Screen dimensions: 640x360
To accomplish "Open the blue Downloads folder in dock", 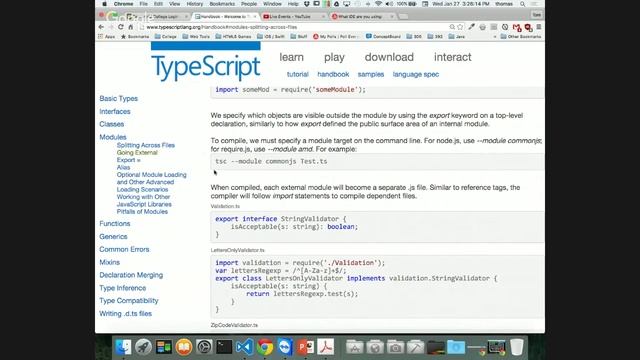I will pos(456,347).
